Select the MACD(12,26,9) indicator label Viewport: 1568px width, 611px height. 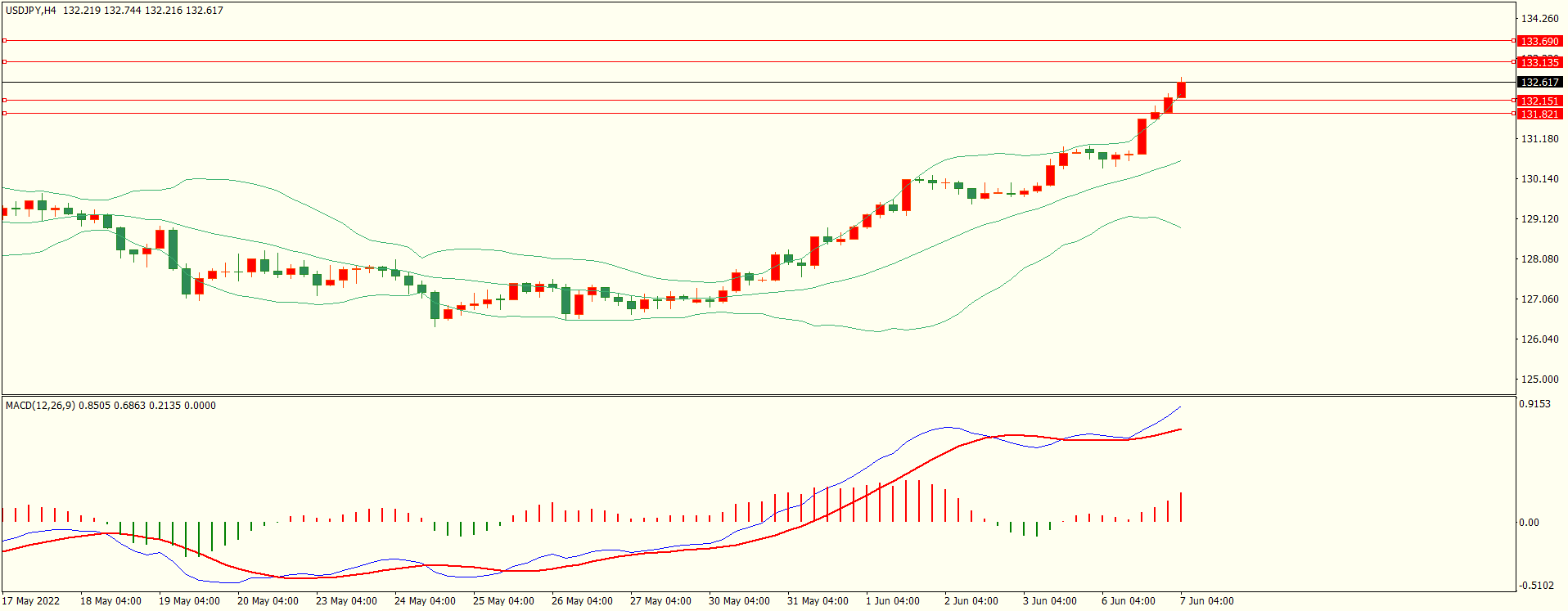40,406
